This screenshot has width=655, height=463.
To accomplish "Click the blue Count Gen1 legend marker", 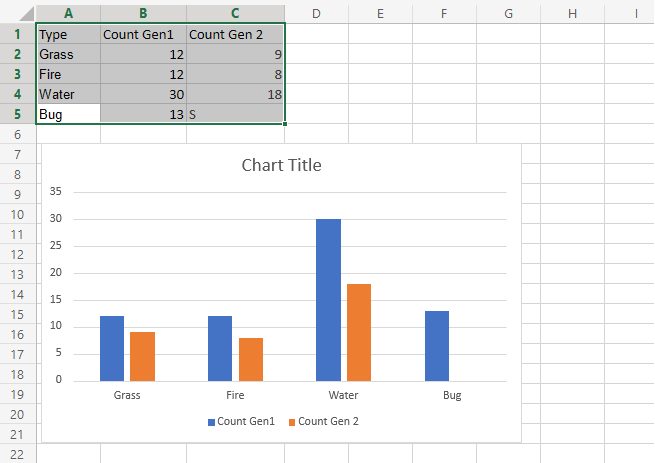I will pos(212,422).
